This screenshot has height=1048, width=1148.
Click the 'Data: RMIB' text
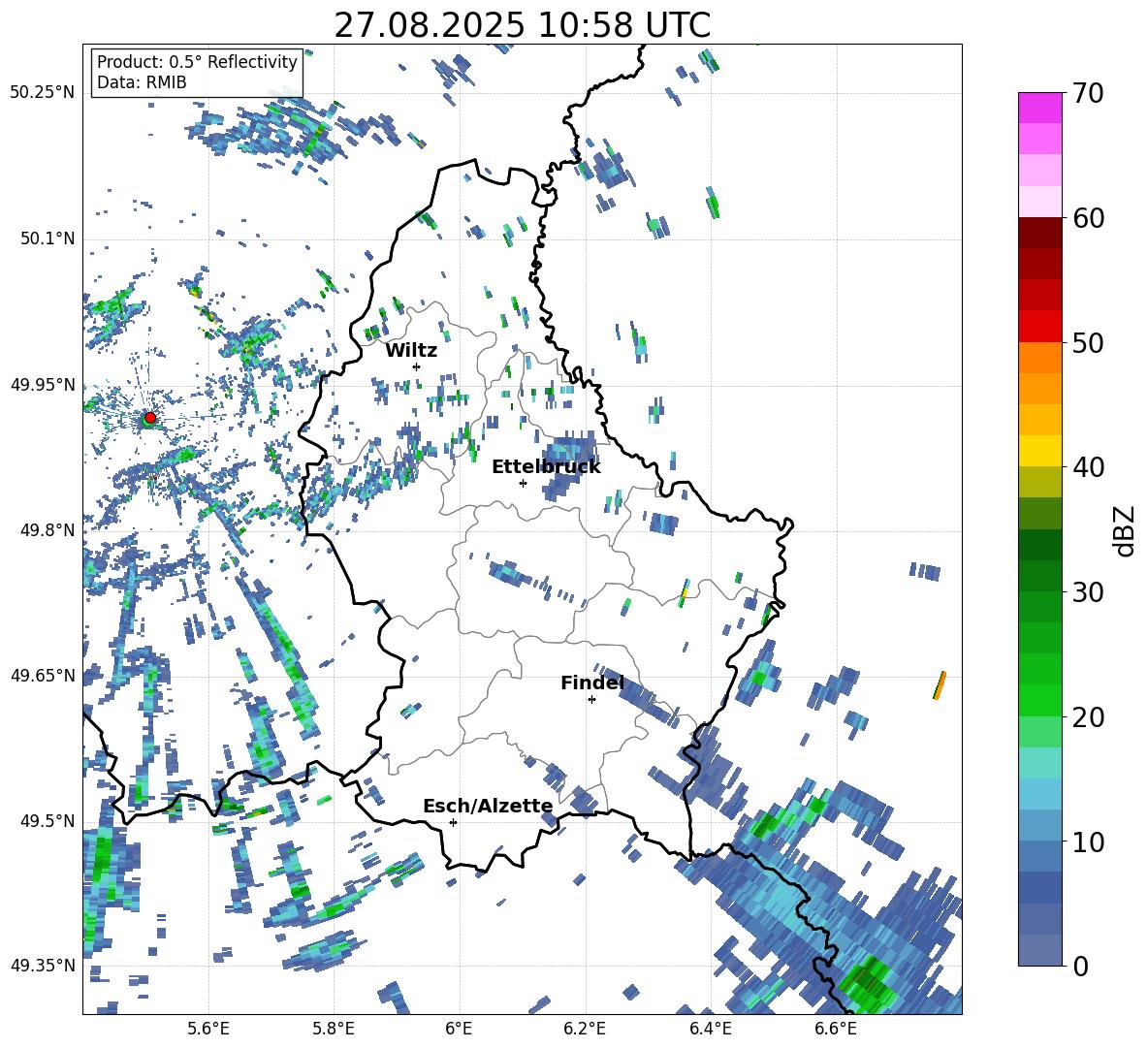[142, 82]
